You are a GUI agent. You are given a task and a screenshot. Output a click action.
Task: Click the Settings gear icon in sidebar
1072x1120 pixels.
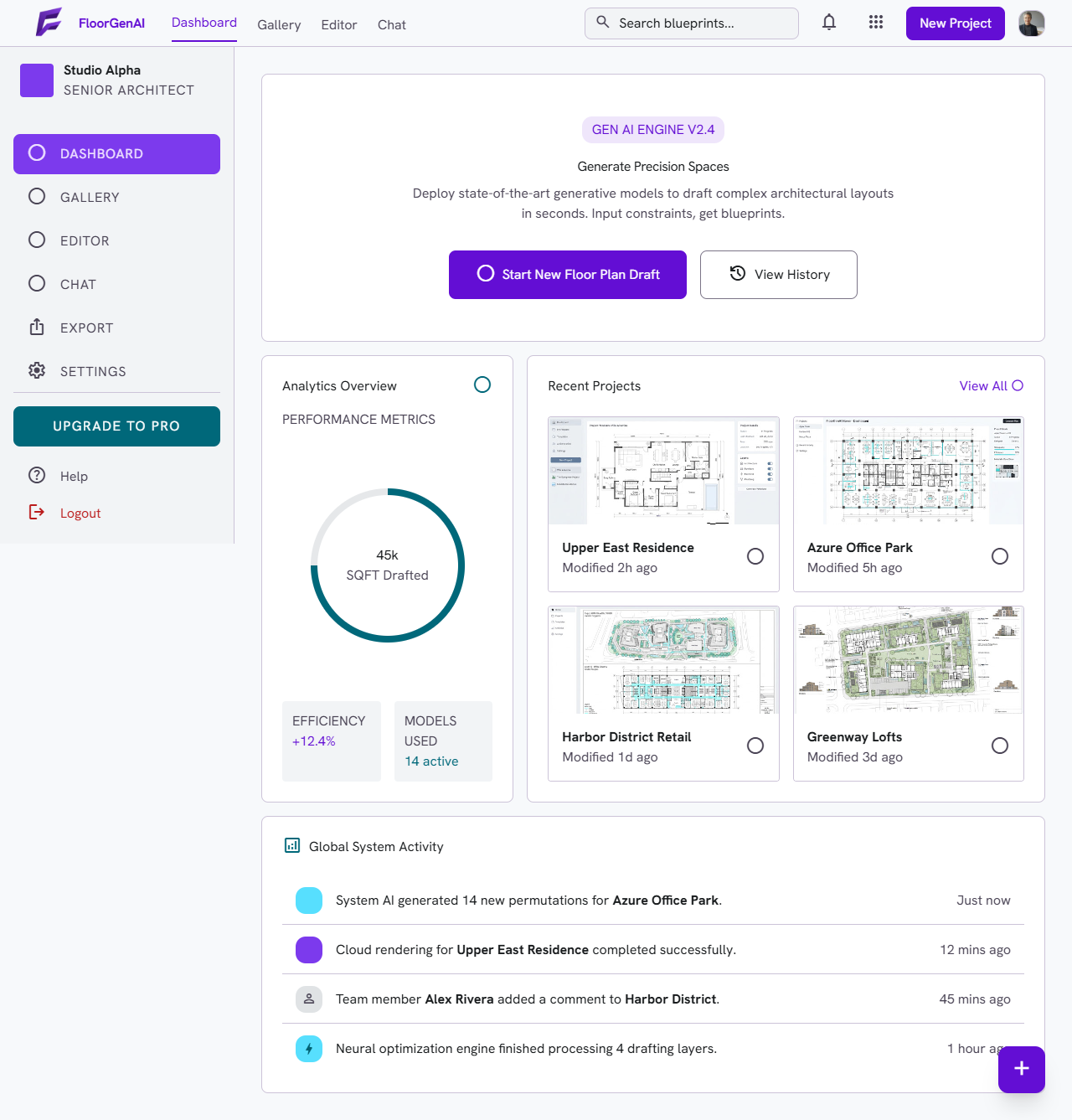37,371
